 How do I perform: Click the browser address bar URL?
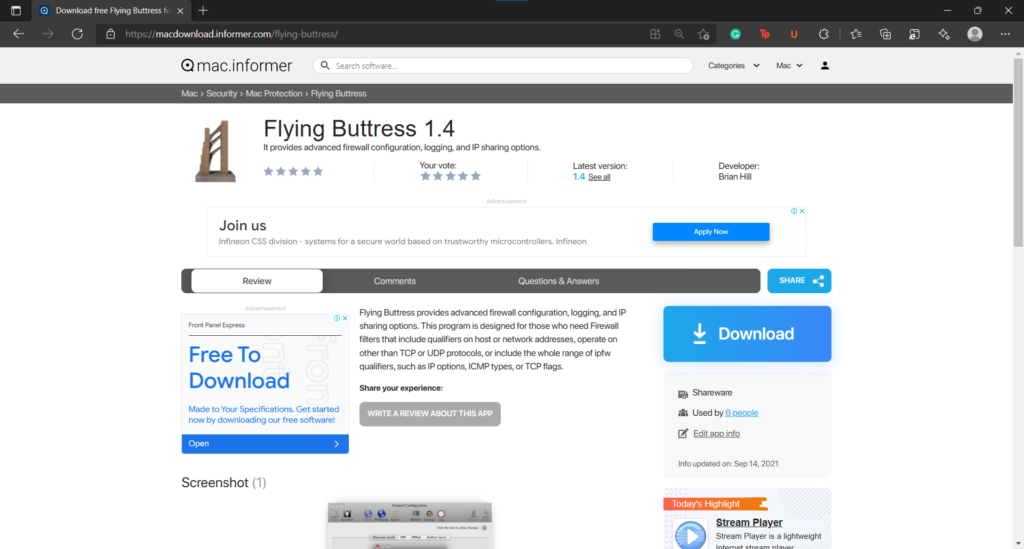coord(231,34)
